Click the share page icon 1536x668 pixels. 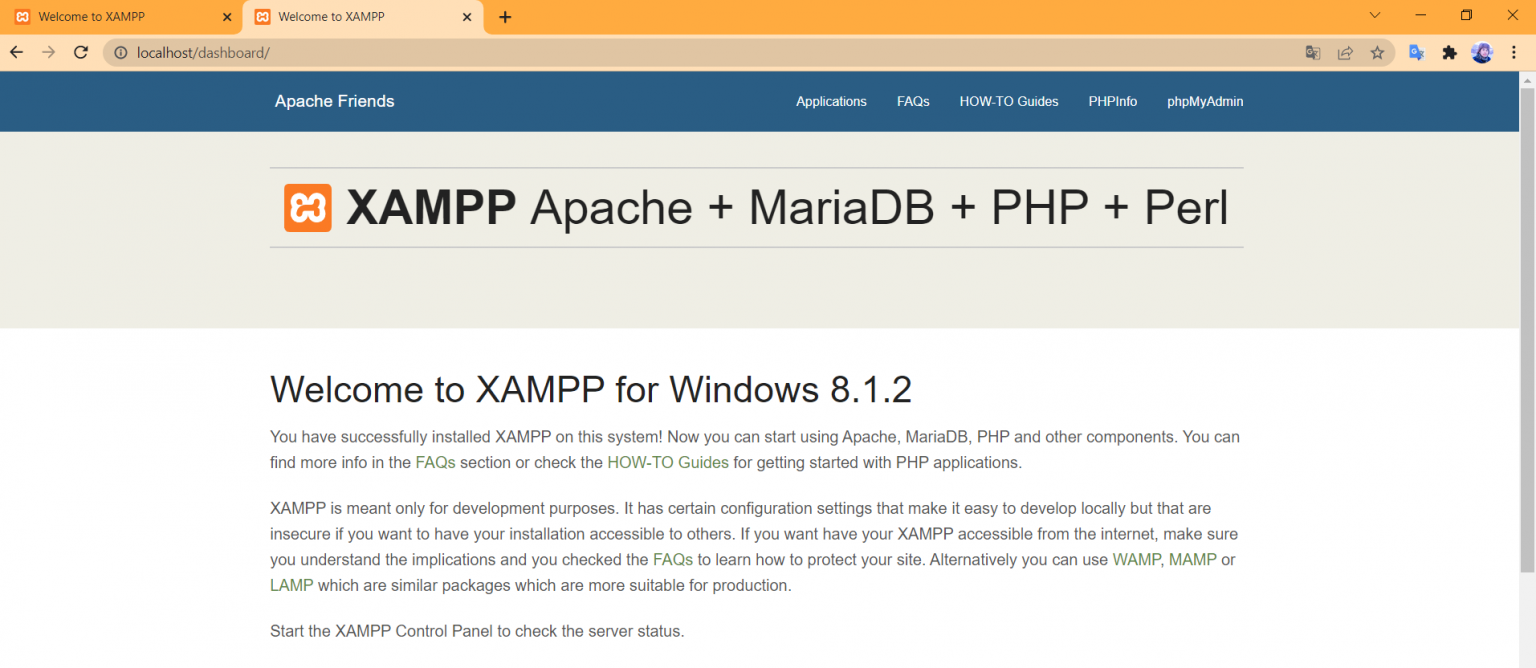click(1345, 53)
